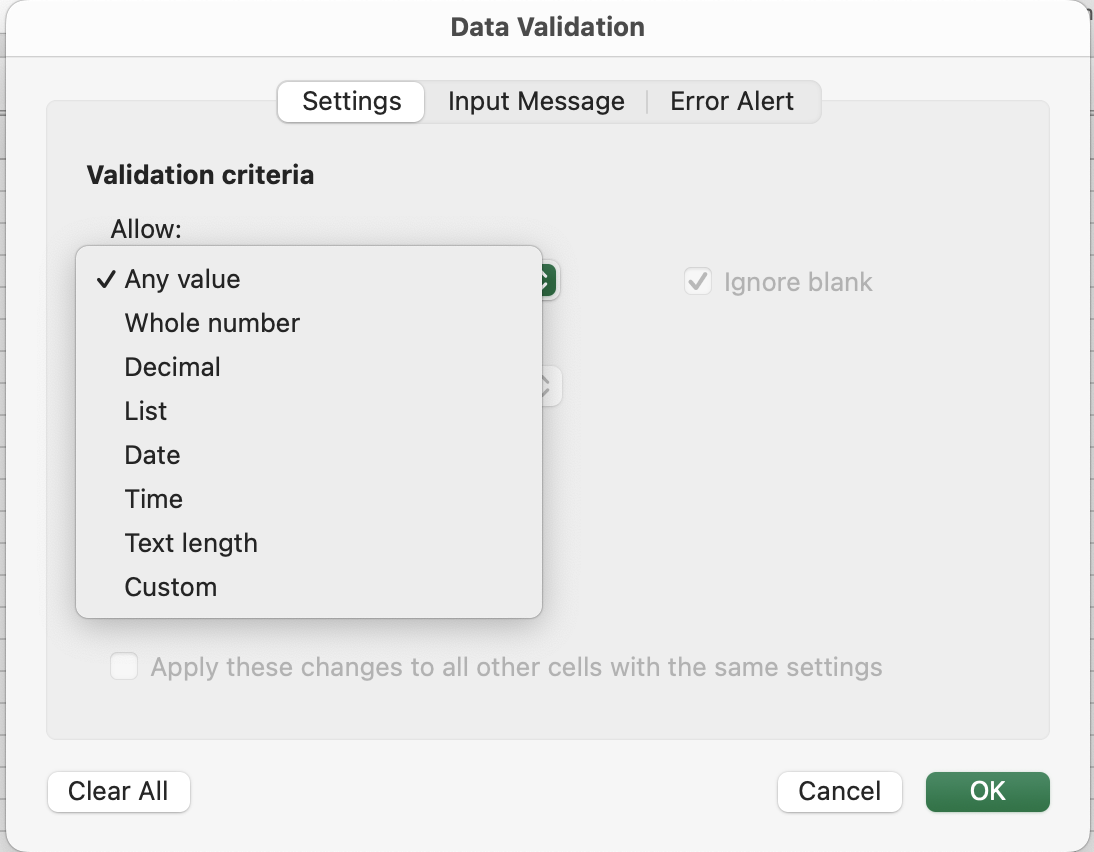
Task: Confirm with the green OK button
Action: [x=987, y=791]
